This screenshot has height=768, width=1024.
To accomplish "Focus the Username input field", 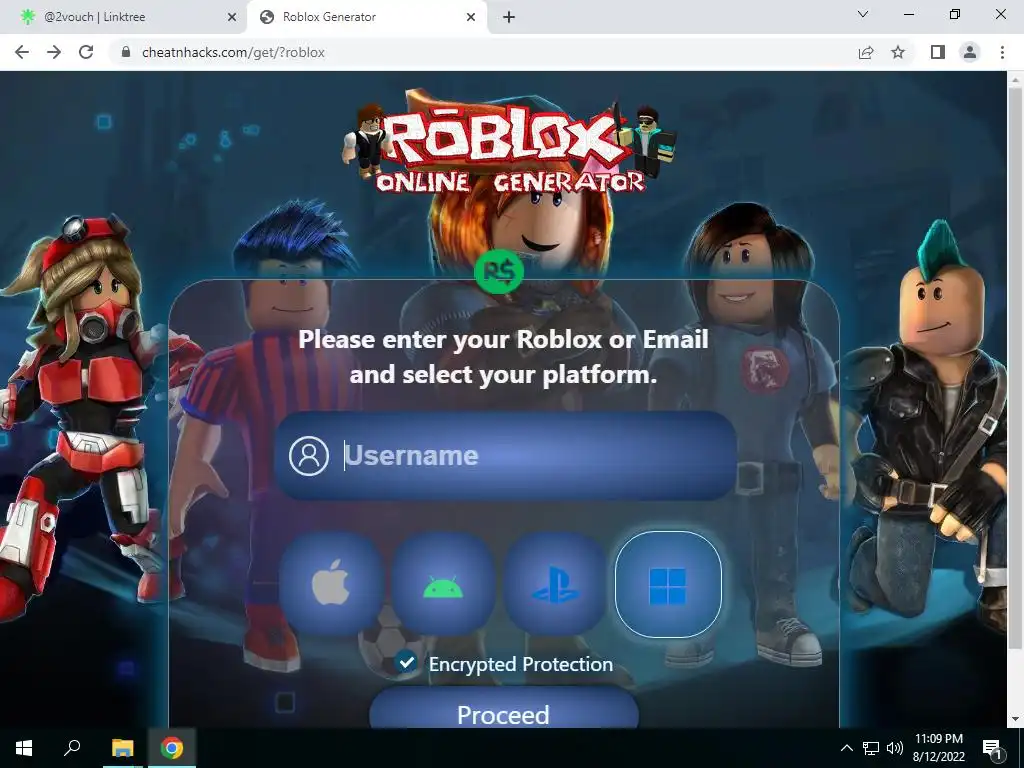I will (x=505, y=456).
